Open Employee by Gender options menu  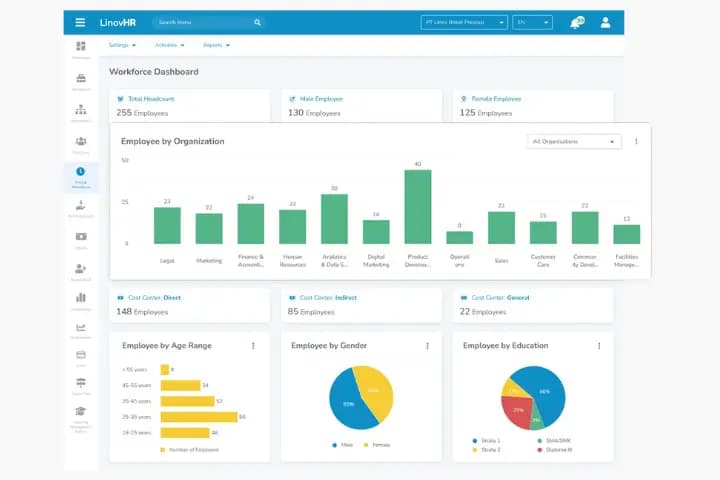pos(428,345)
